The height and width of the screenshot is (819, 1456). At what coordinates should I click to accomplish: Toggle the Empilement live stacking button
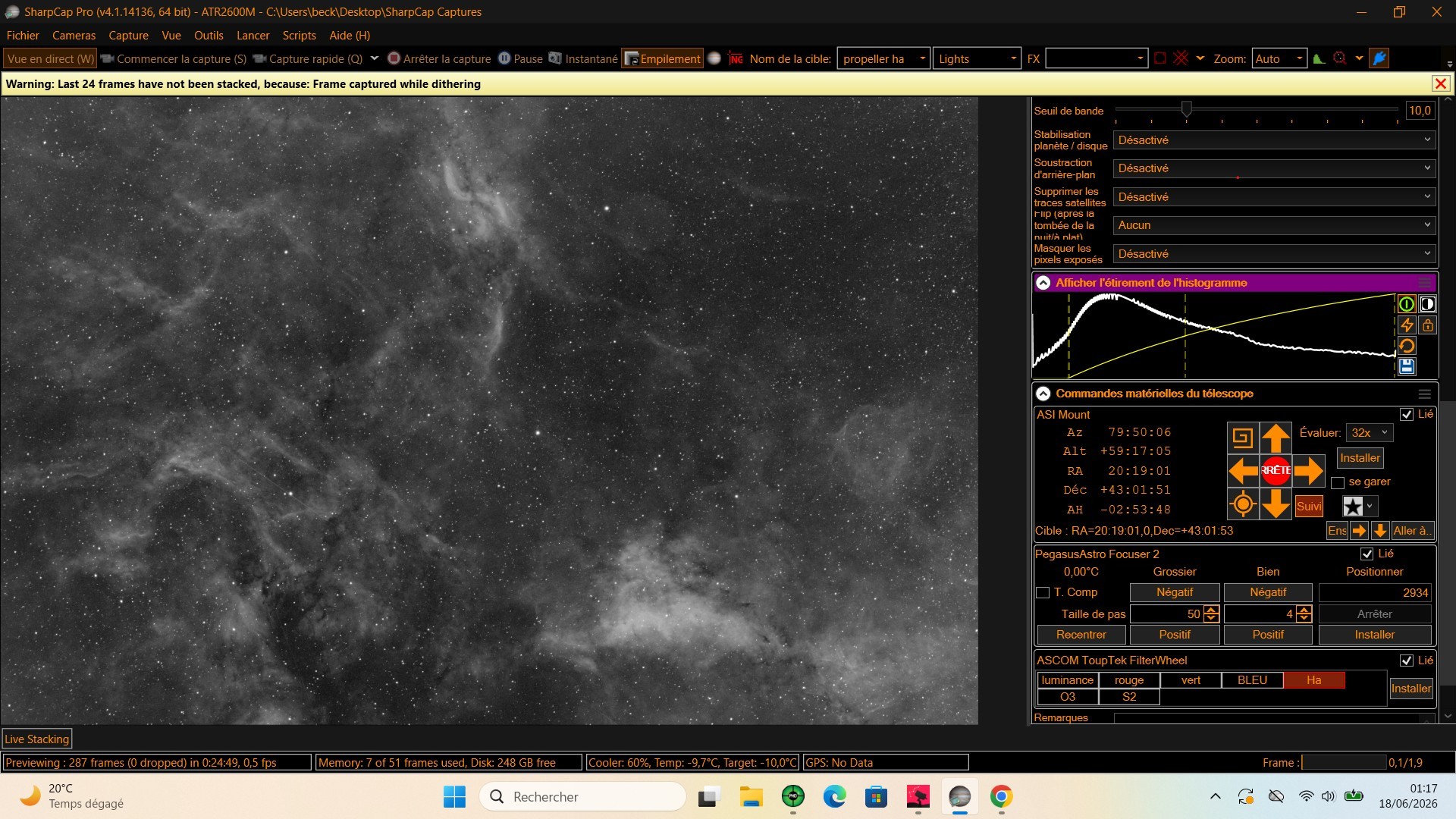pos(663,58)
